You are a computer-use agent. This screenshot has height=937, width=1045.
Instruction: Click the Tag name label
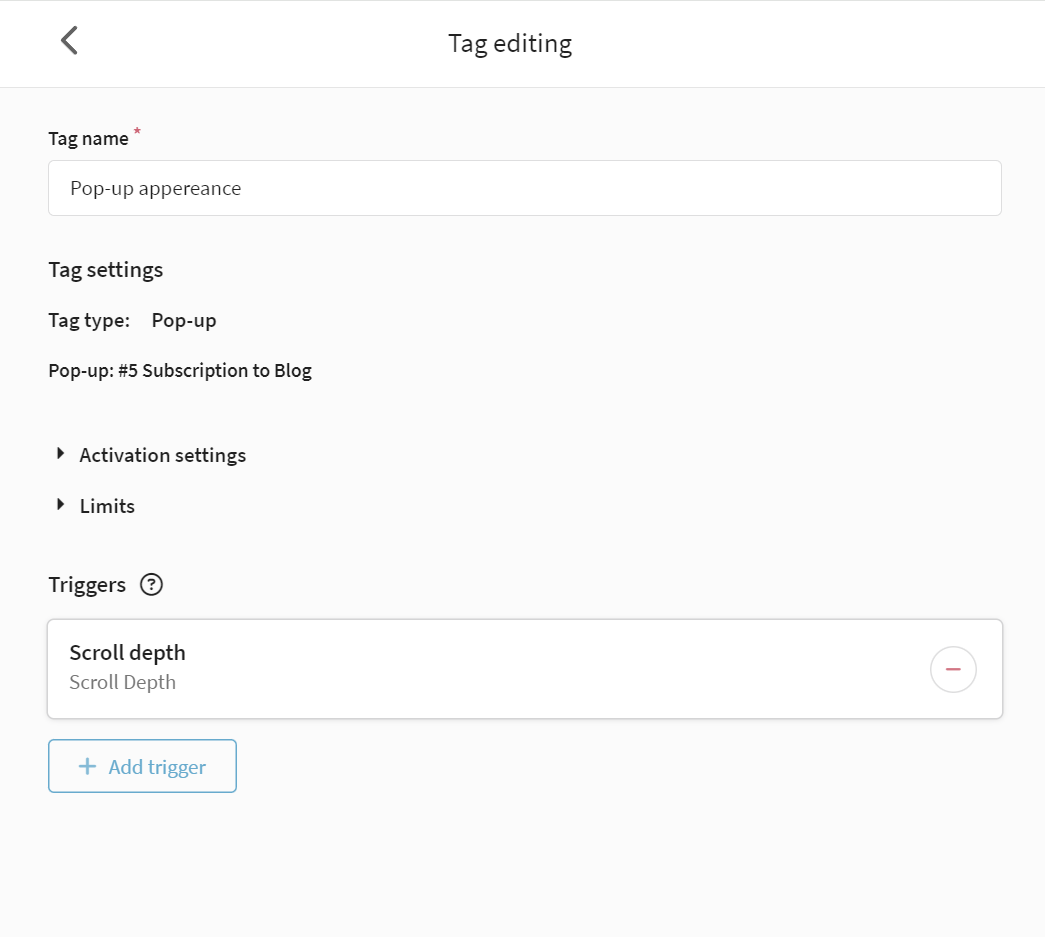pos(88,139)
